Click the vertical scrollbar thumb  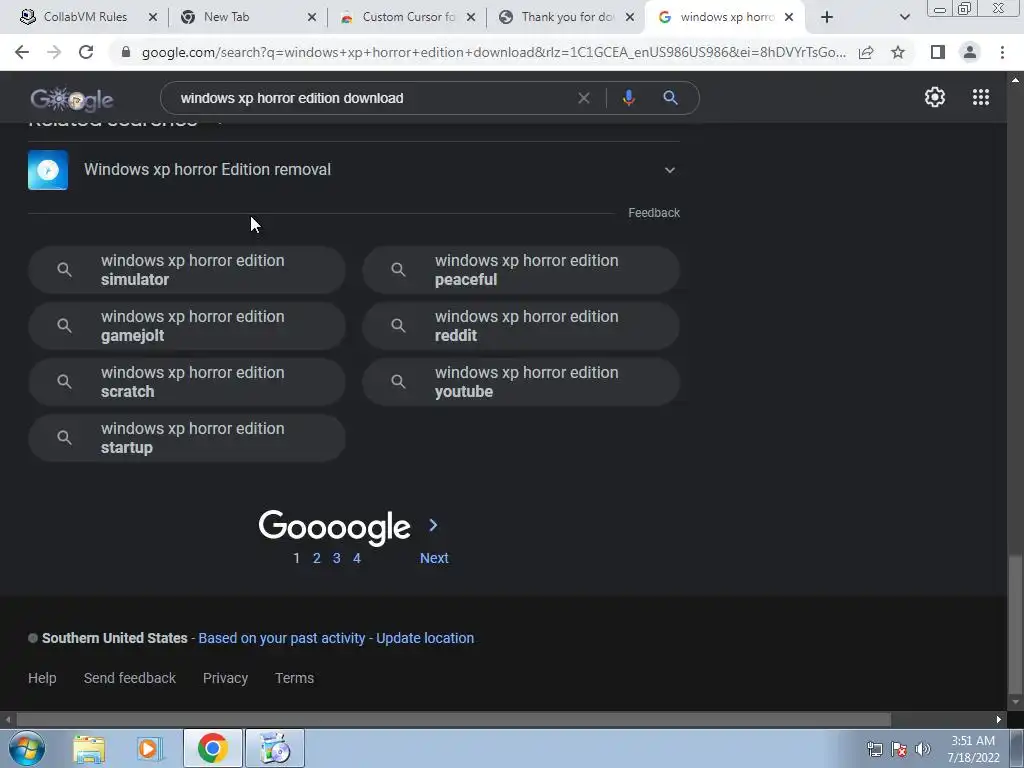(x=1015, y=624)
